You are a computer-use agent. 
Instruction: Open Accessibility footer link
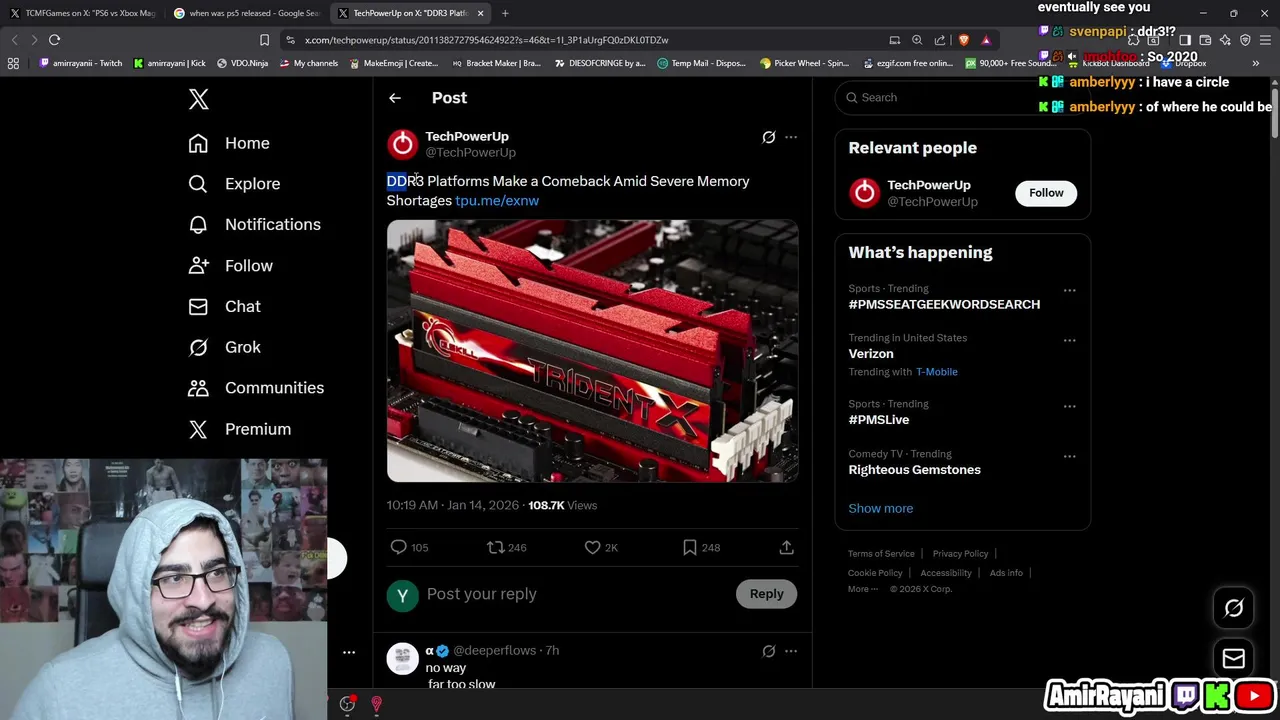945,573
